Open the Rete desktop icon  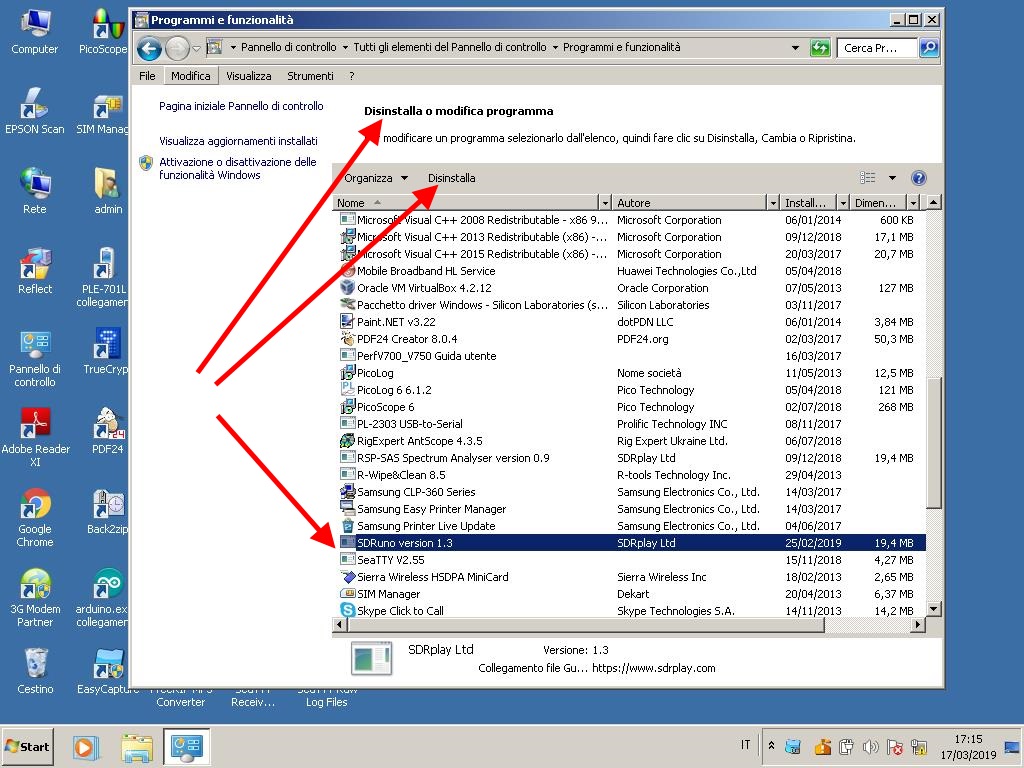pos(35,191)
